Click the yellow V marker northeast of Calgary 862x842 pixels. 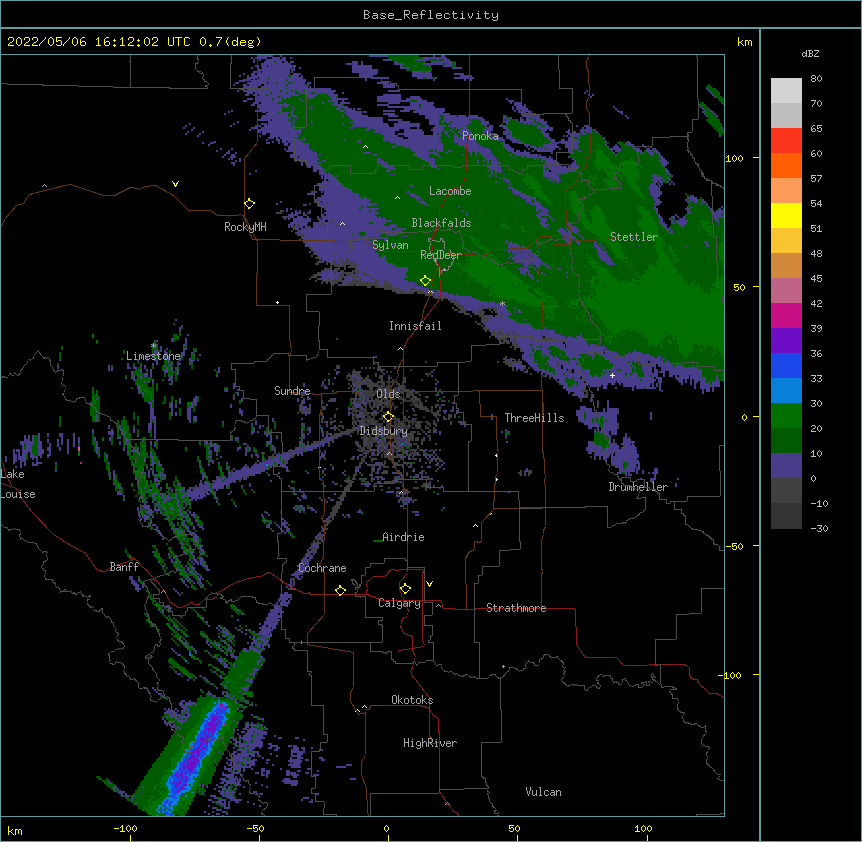pos(429,584)
